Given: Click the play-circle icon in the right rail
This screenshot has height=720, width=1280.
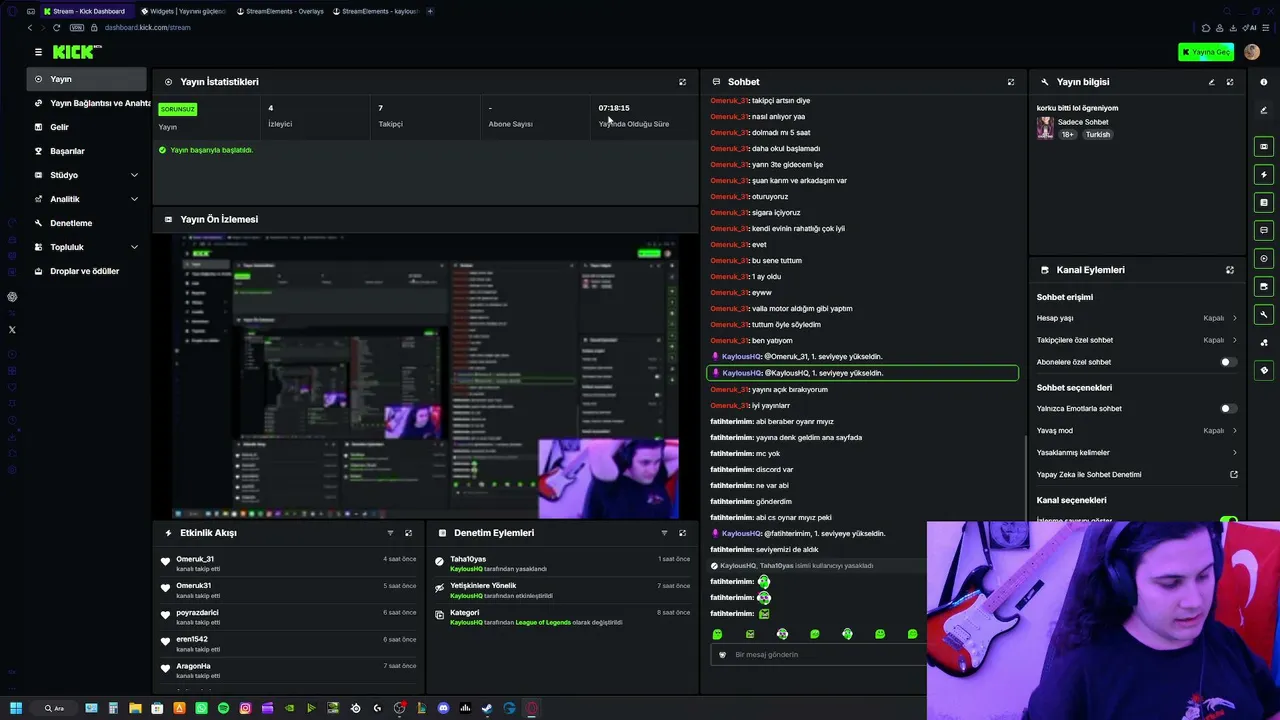Looking at the screenshot, I should pyautogui.click(x=1264, y=259).
